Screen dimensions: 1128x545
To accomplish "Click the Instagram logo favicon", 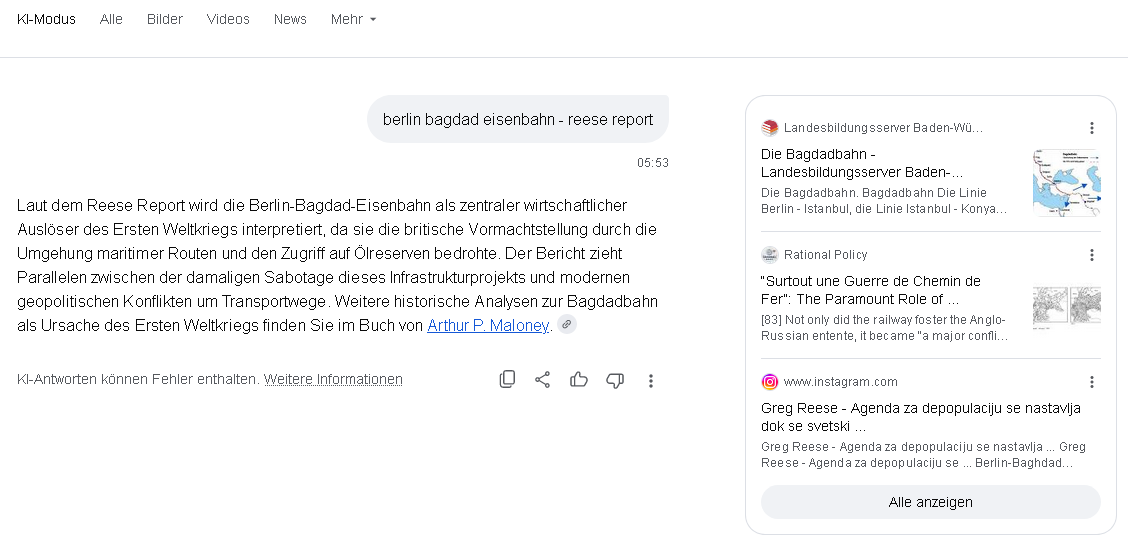I will [x=770, y=382].
